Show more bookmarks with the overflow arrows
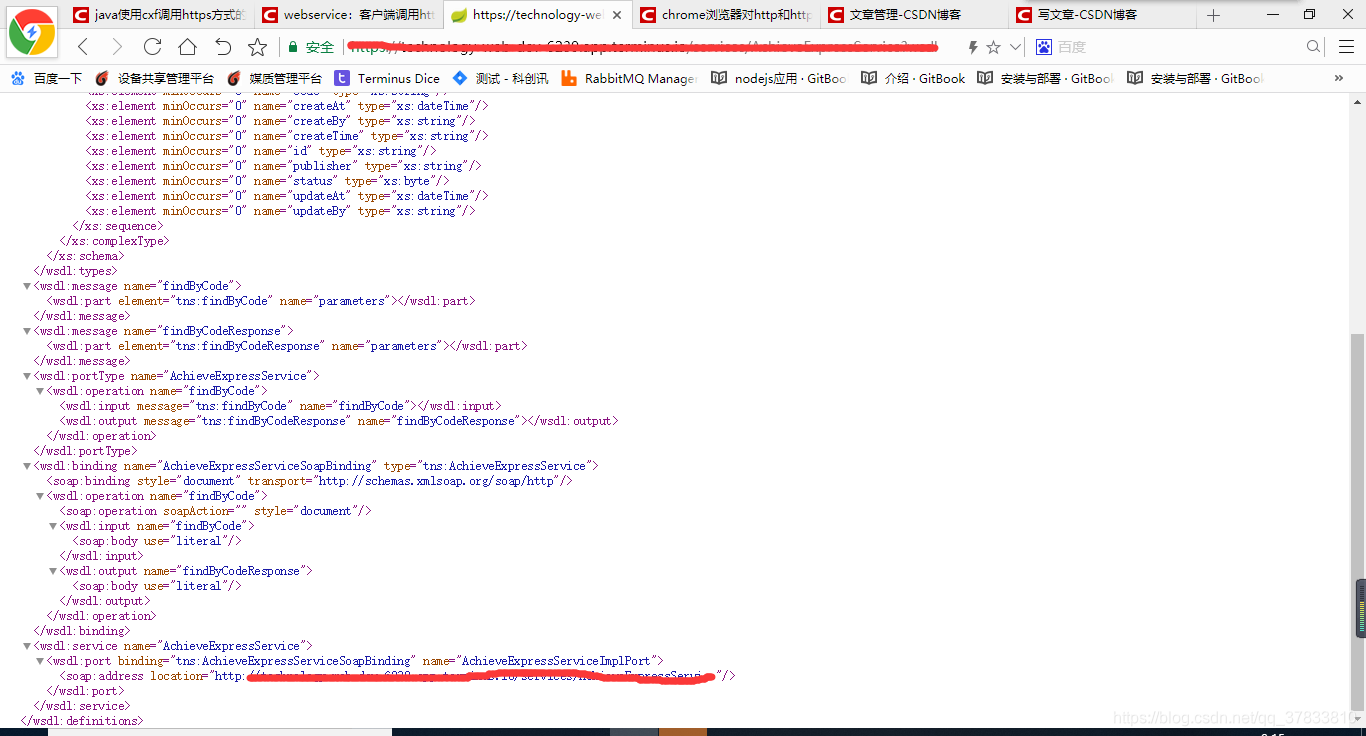The height and width of the screenshot is (736, 1366). [1339, 78]
